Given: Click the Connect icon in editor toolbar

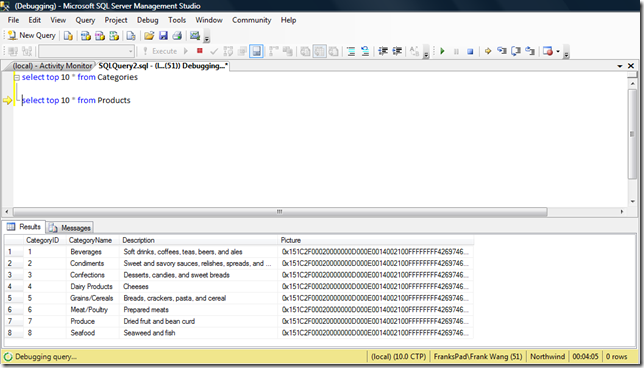Looking at the screenshot, I should tap(13, 51).
